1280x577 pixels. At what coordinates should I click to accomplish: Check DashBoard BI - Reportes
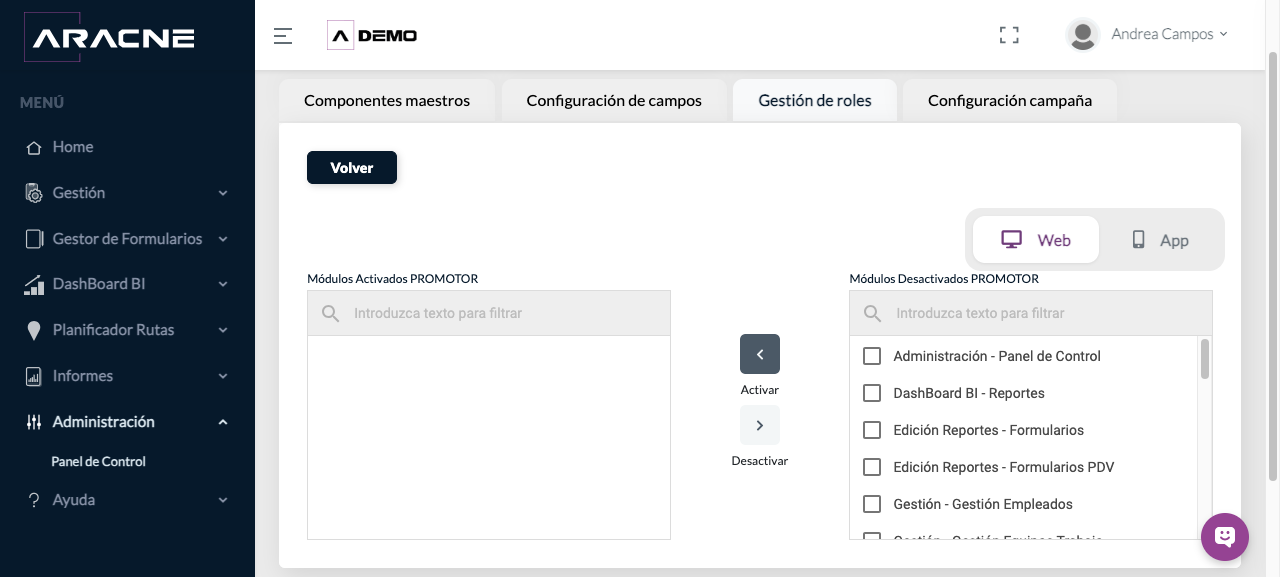coord(872,393)
